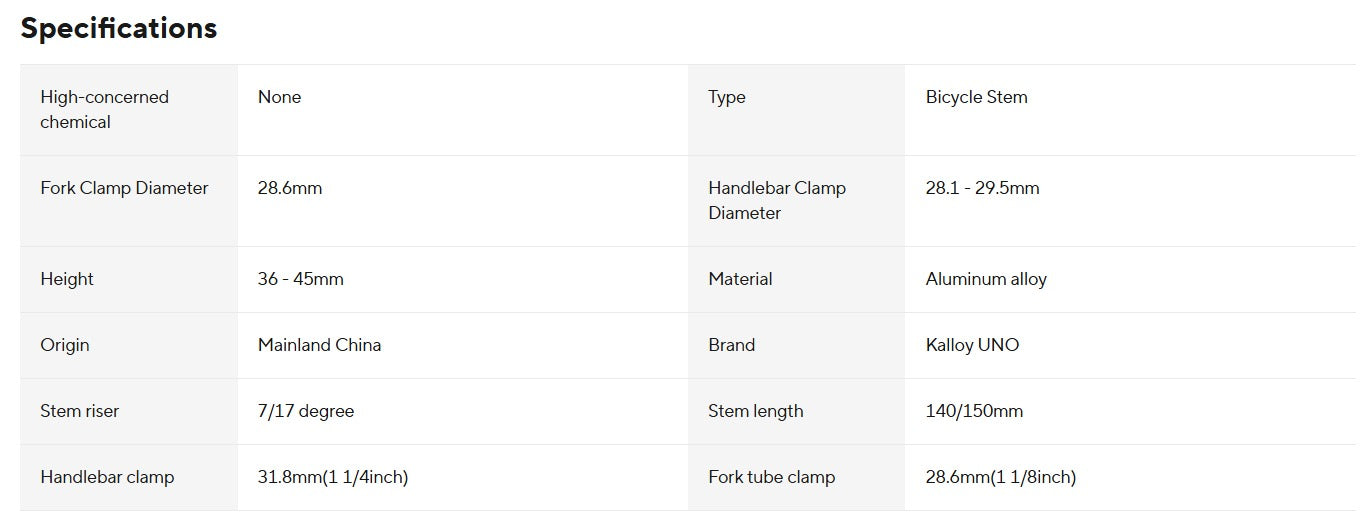Screen dimensions: 1372x531
Task: Click the Height label cell
Action: coord(67,279)
